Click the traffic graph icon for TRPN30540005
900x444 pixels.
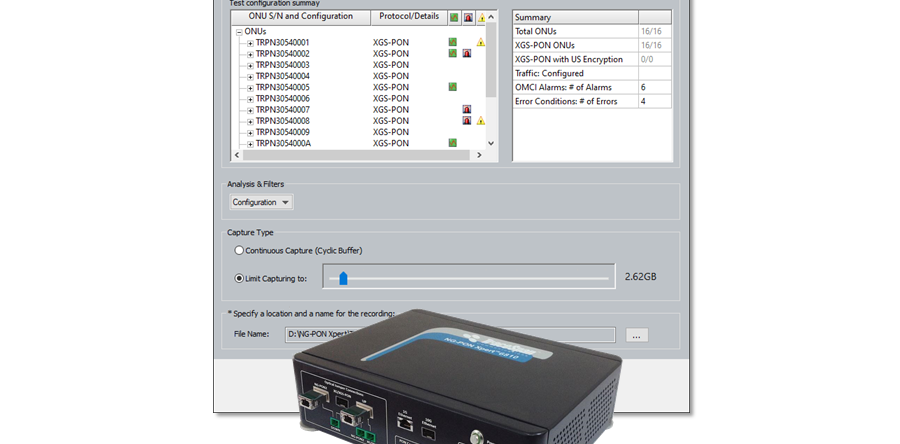452,87
